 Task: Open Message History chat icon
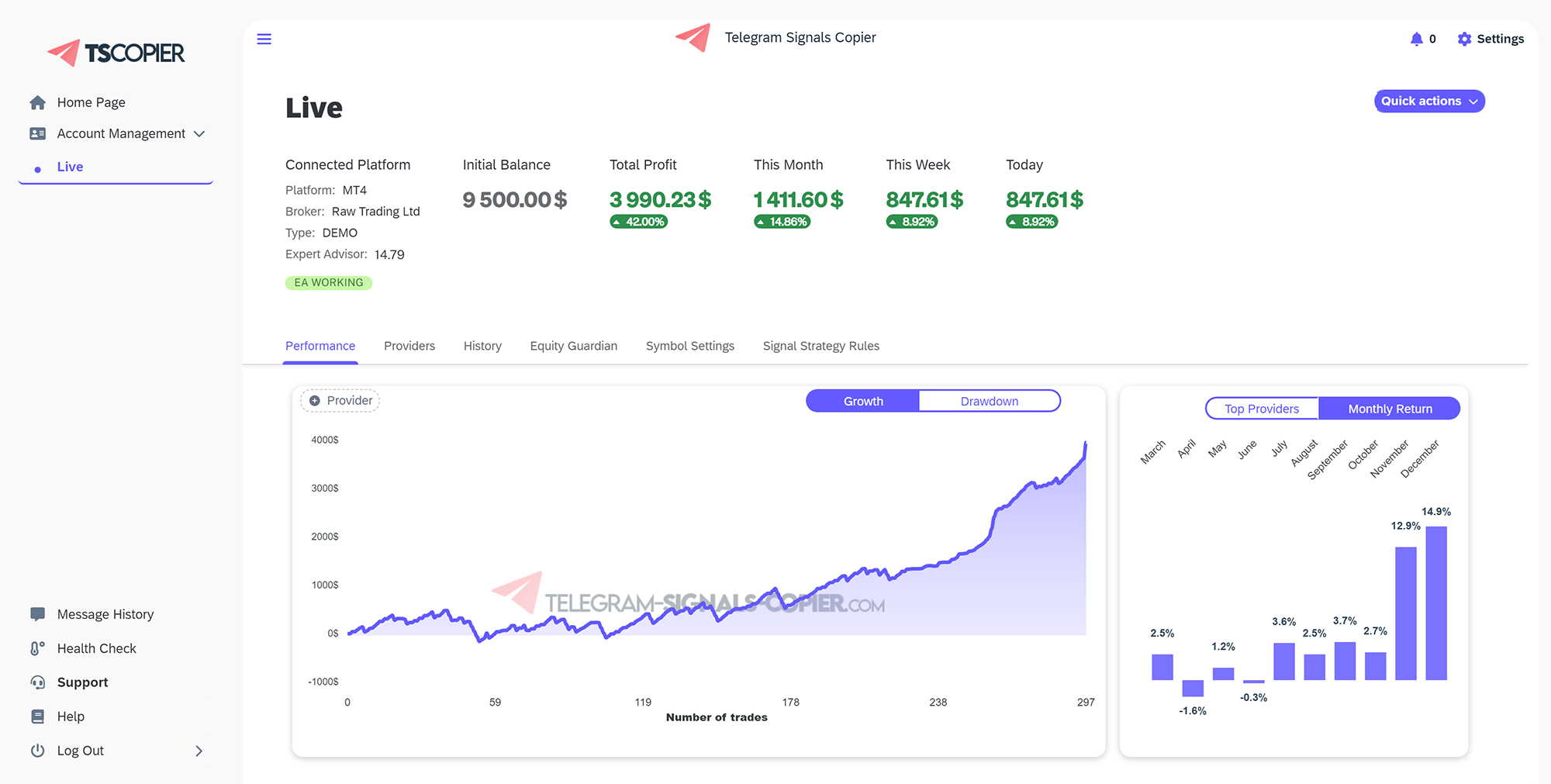(x=37, y=614)
